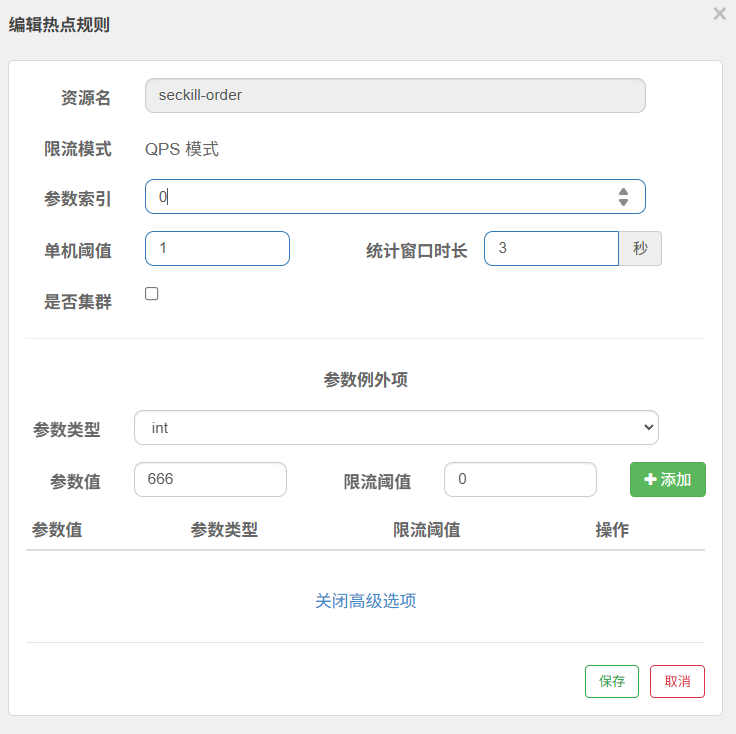Toggle the 是否集群 checkbox
Screen dimensions: 736x734
[152, 294]
